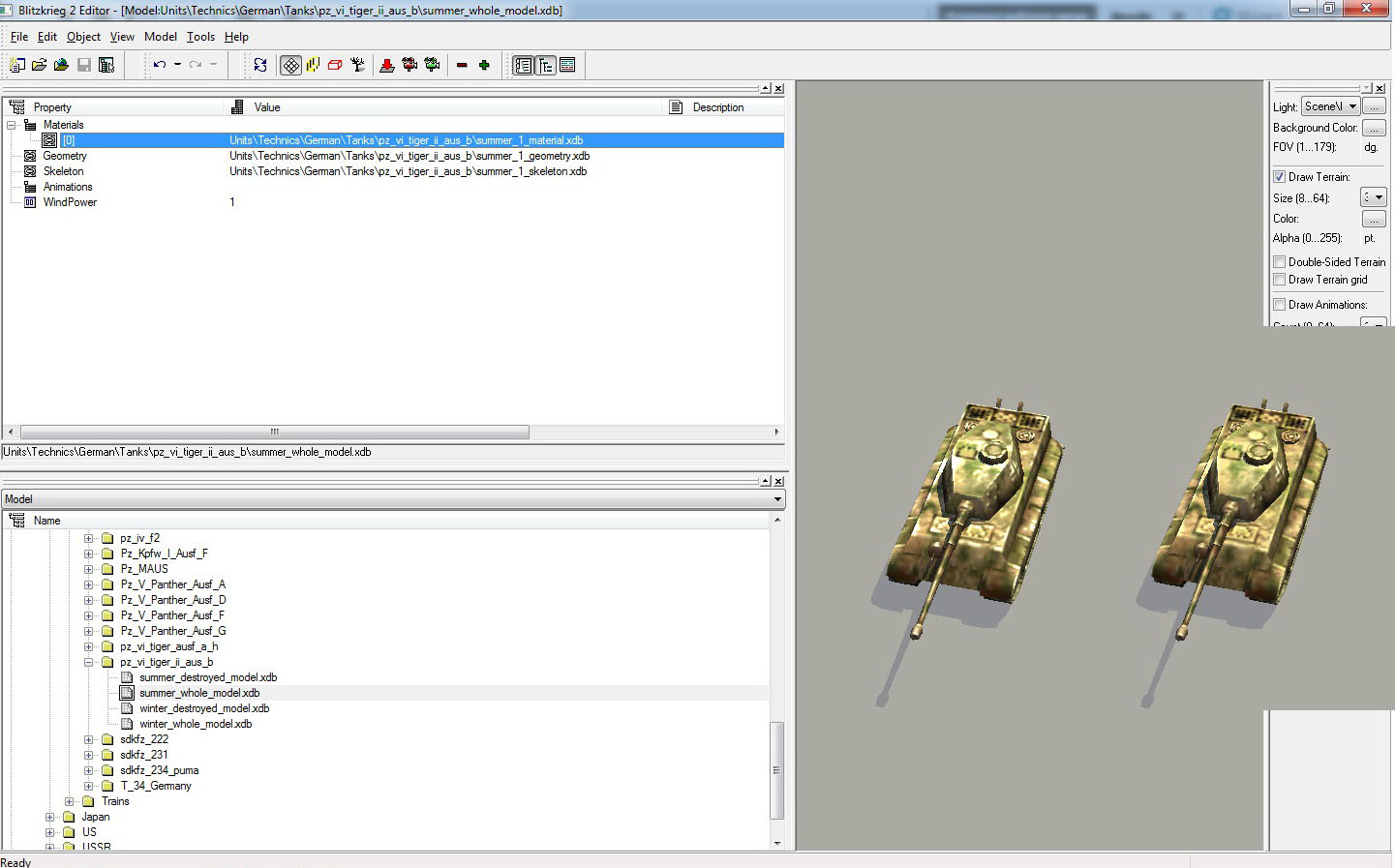Toggle the red-lined list panel icon

(567, 65)
